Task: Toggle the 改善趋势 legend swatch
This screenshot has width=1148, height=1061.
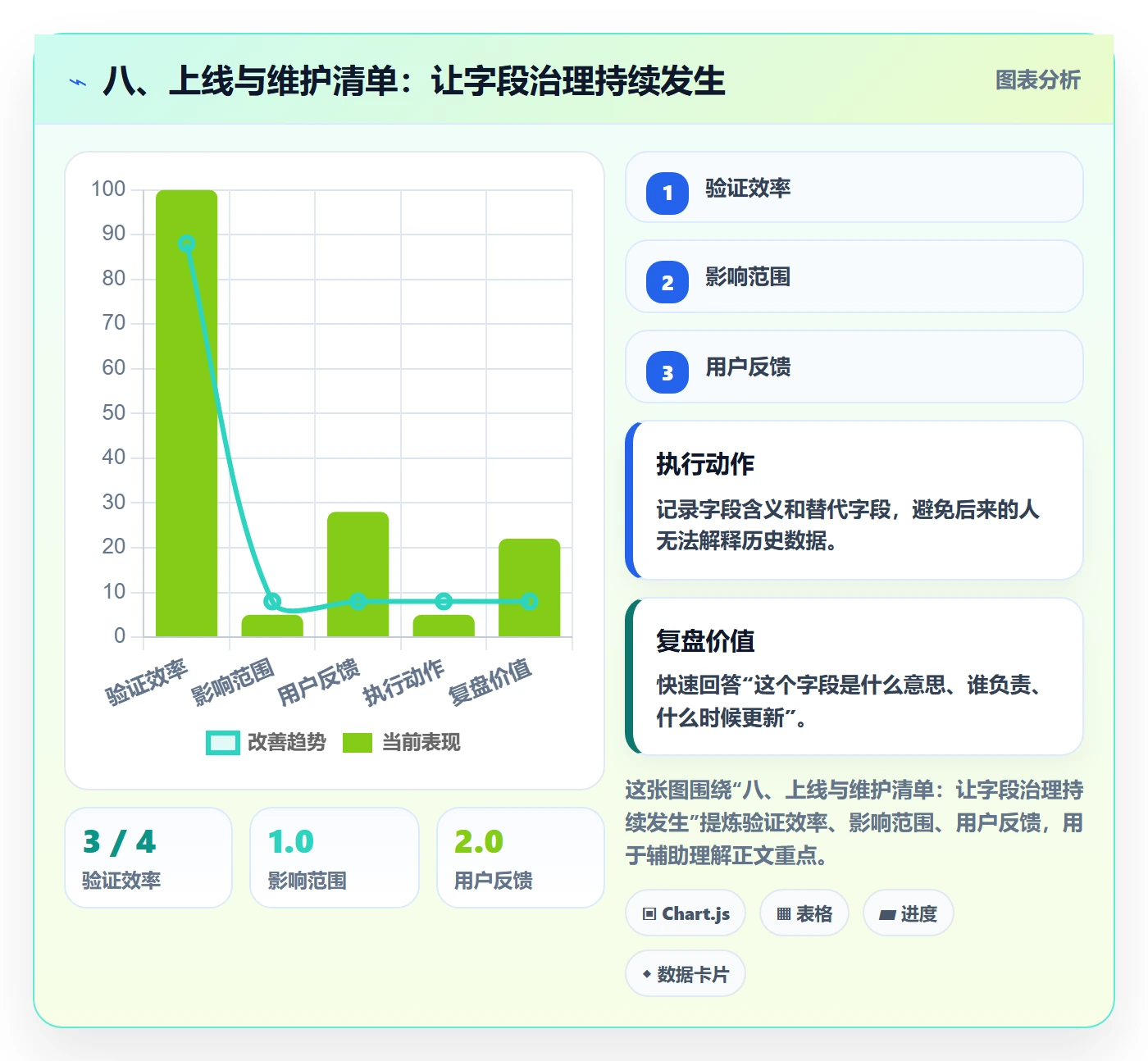Action: 223,742
